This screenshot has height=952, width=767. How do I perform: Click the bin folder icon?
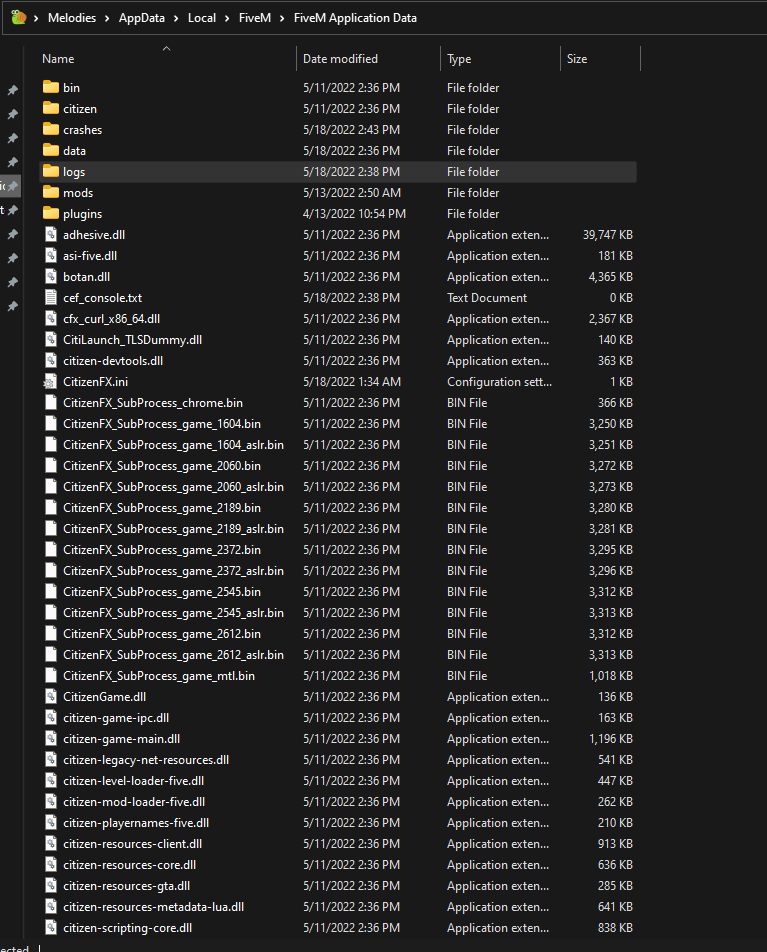pyautogui.click(x=51, y=87)
